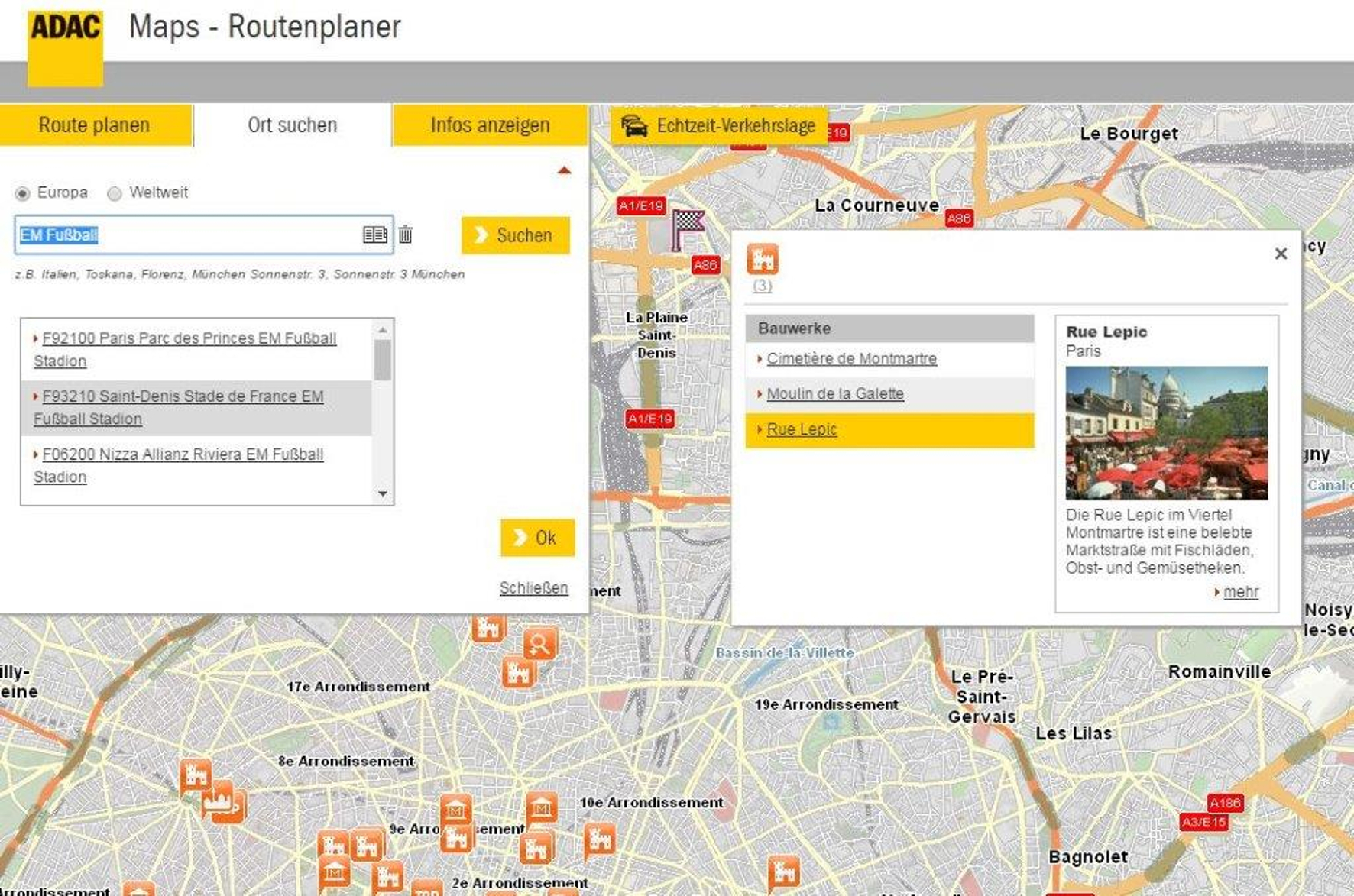This screenshot has height=896, width=1354.
Task: Click the Bauwerke category header
Action: (889, 328)
